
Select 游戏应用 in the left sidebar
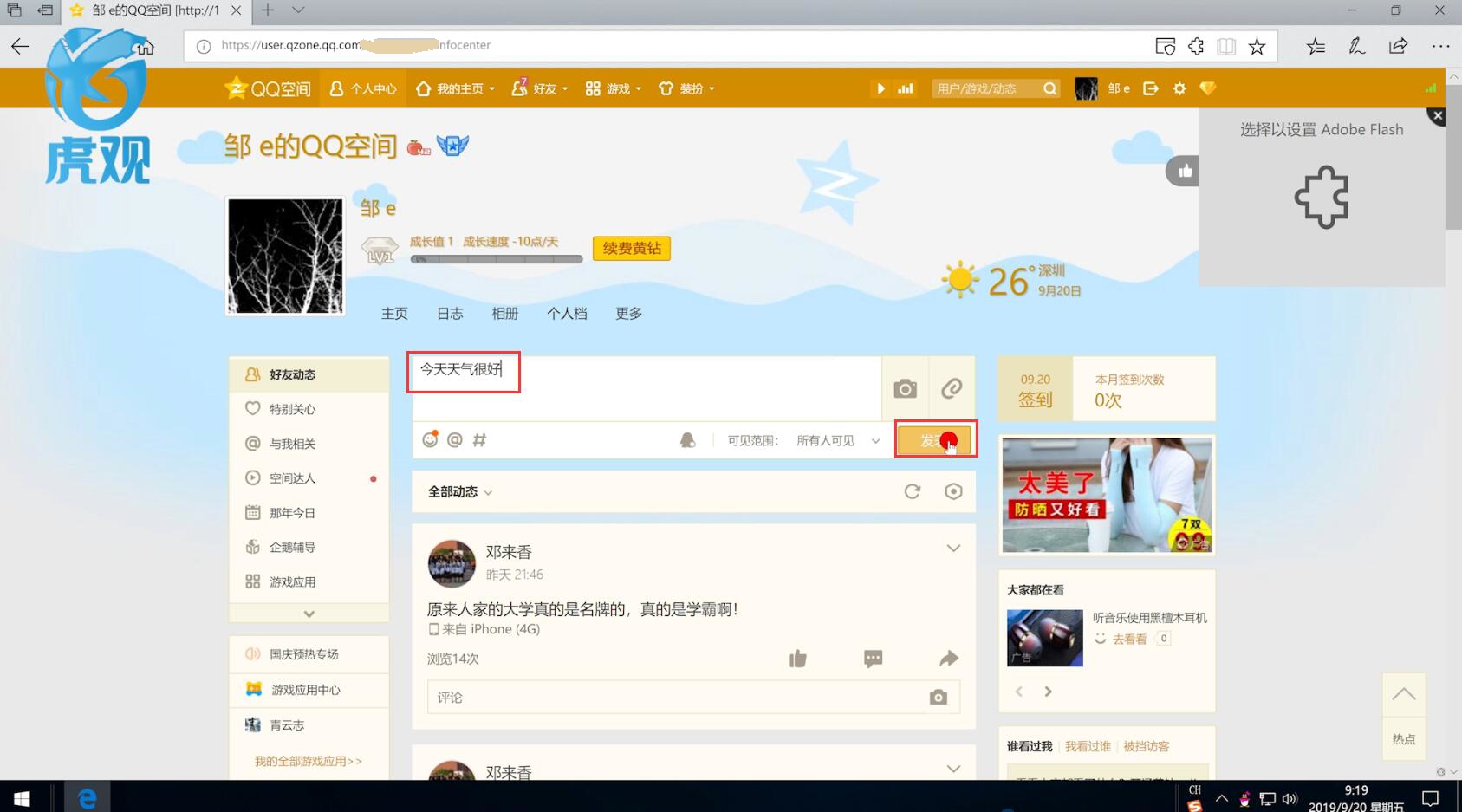[x=309, y=582]
